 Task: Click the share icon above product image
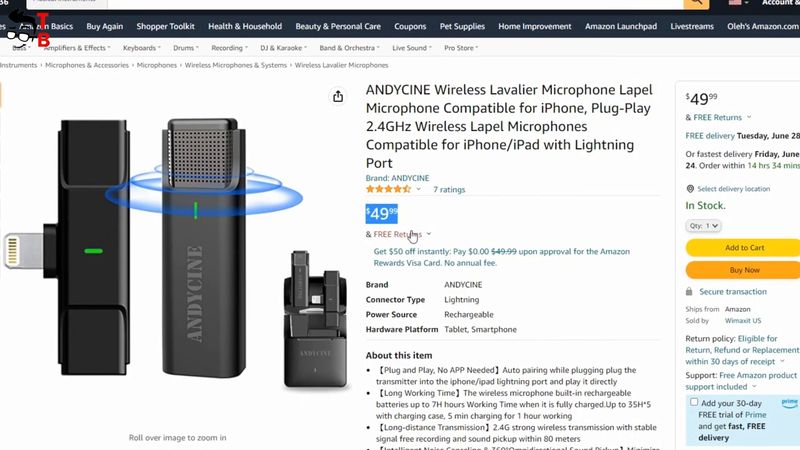click(x=338, y=96)
